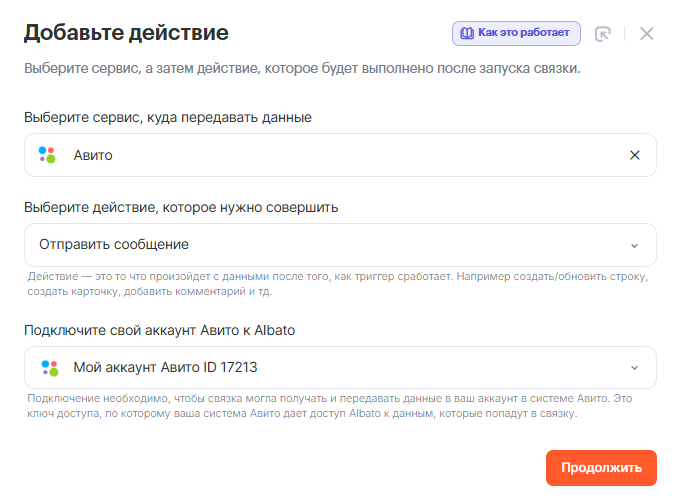Click the book icon in the help button

[466, 33]
